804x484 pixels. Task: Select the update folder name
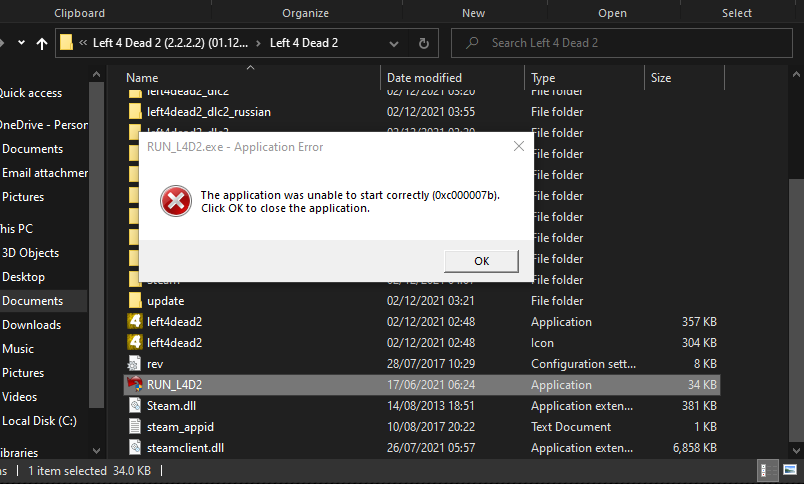coord(166,301)
